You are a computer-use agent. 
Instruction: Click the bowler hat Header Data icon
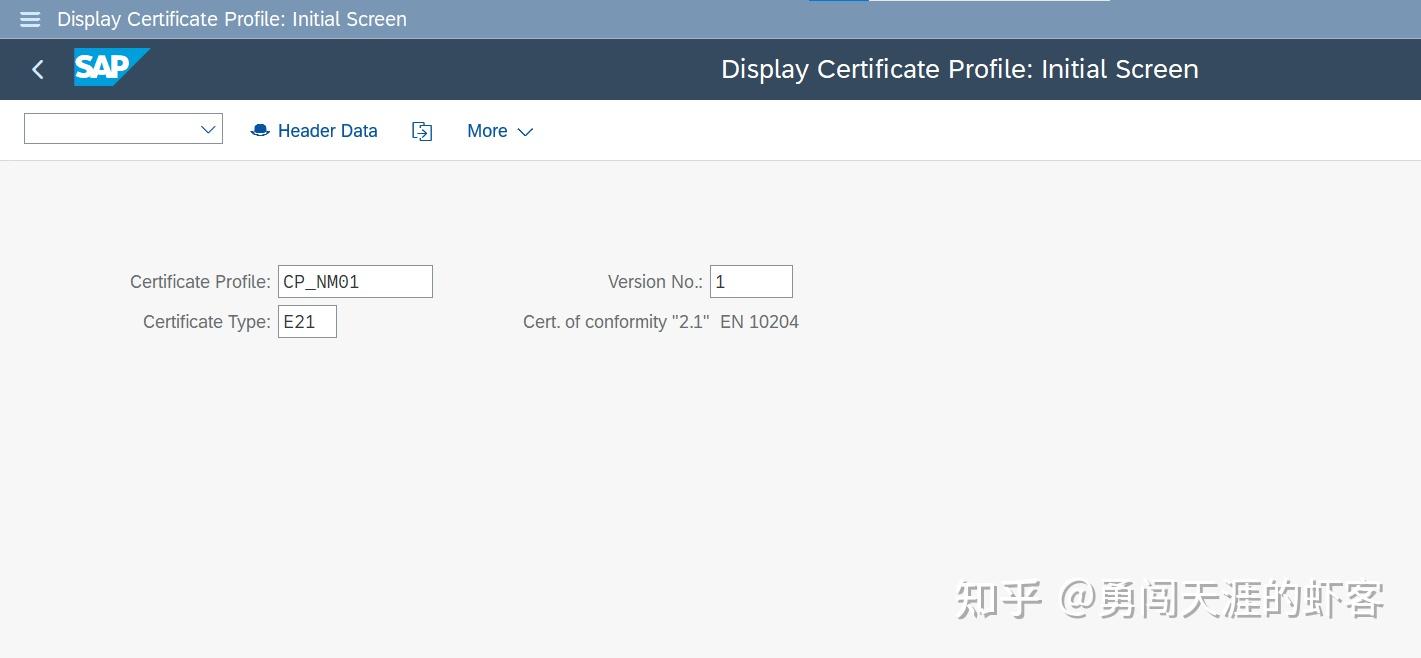click(259, 130)
